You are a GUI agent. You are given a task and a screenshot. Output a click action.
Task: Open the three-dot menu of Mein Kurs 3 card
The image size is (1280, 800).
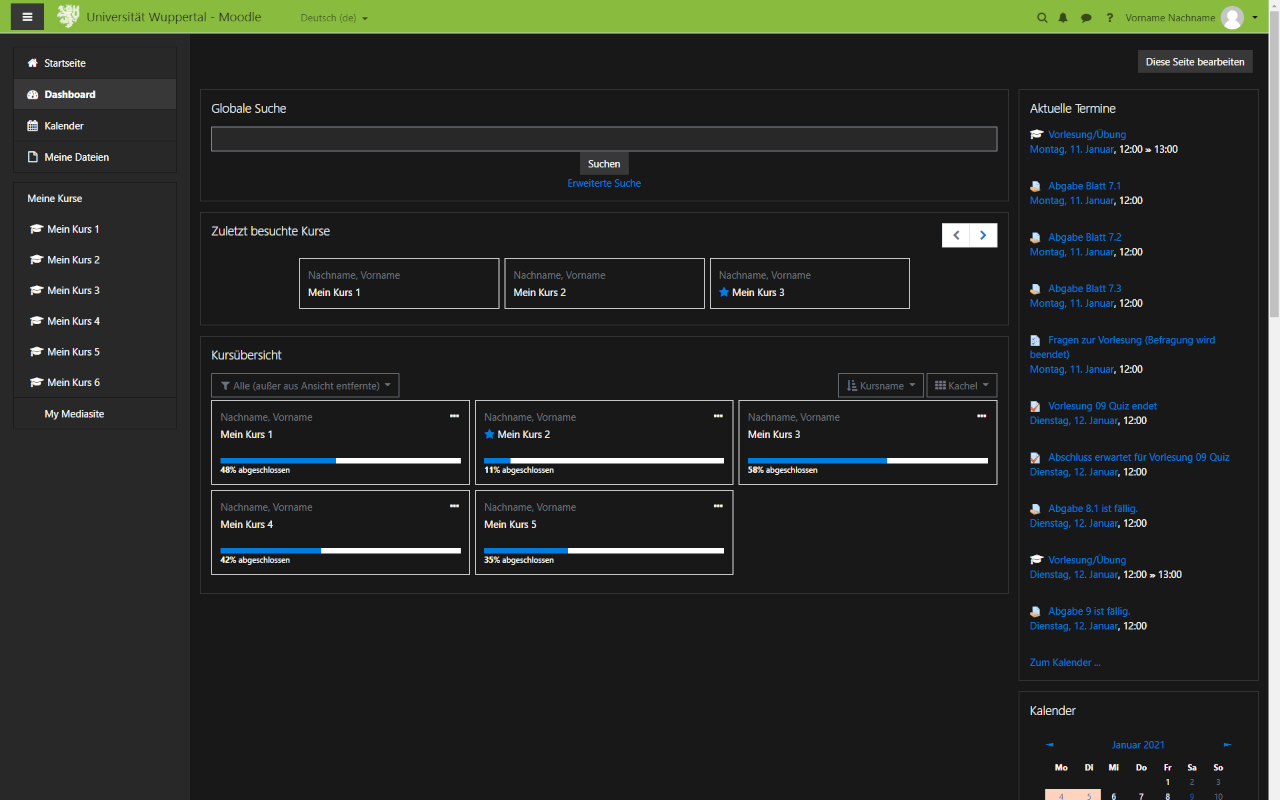coord(981,416)
